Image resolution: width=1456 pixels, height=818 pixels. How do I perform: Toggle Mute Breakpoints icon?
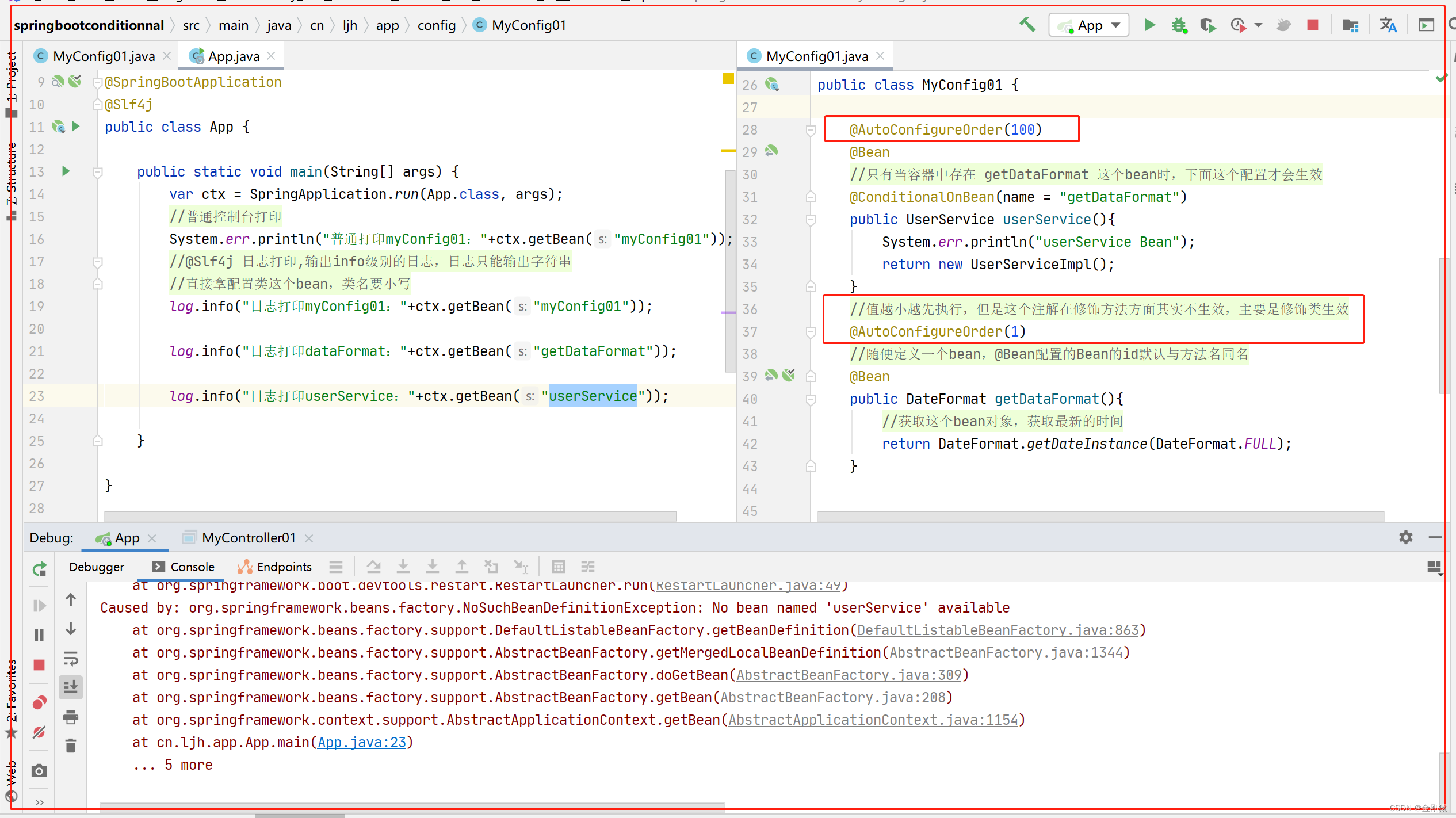coord(39,732)
